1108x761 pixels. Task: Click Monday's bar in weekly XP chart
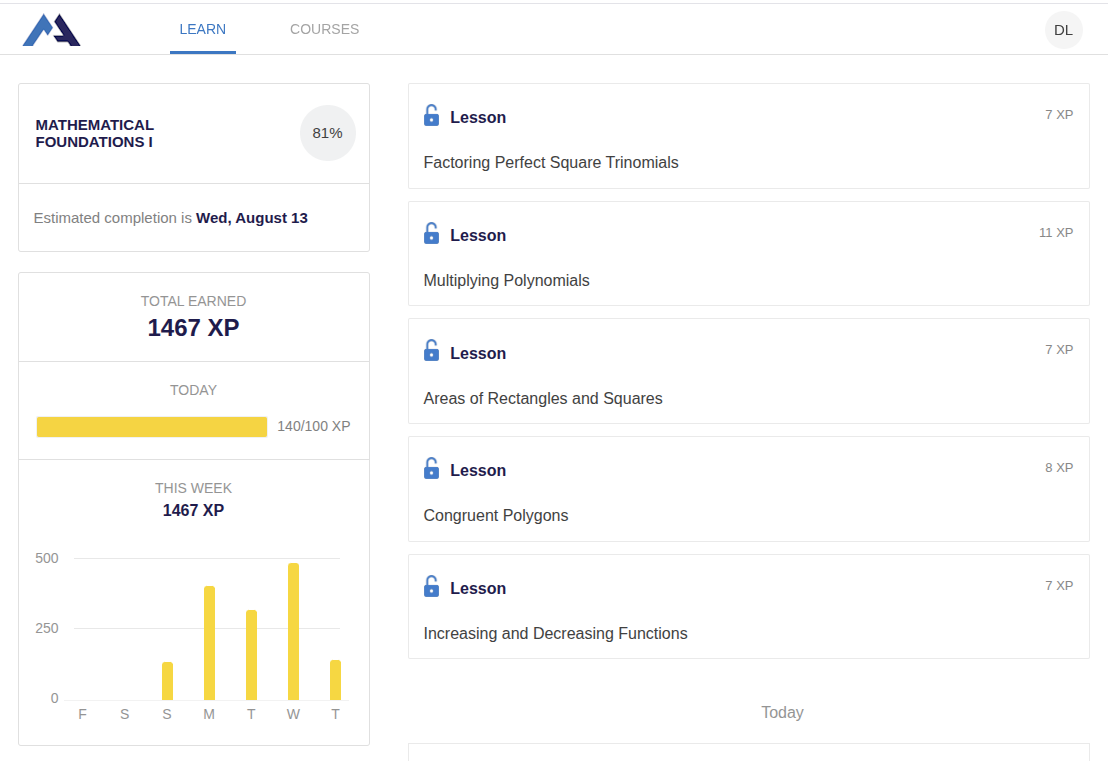click(209, 643)
